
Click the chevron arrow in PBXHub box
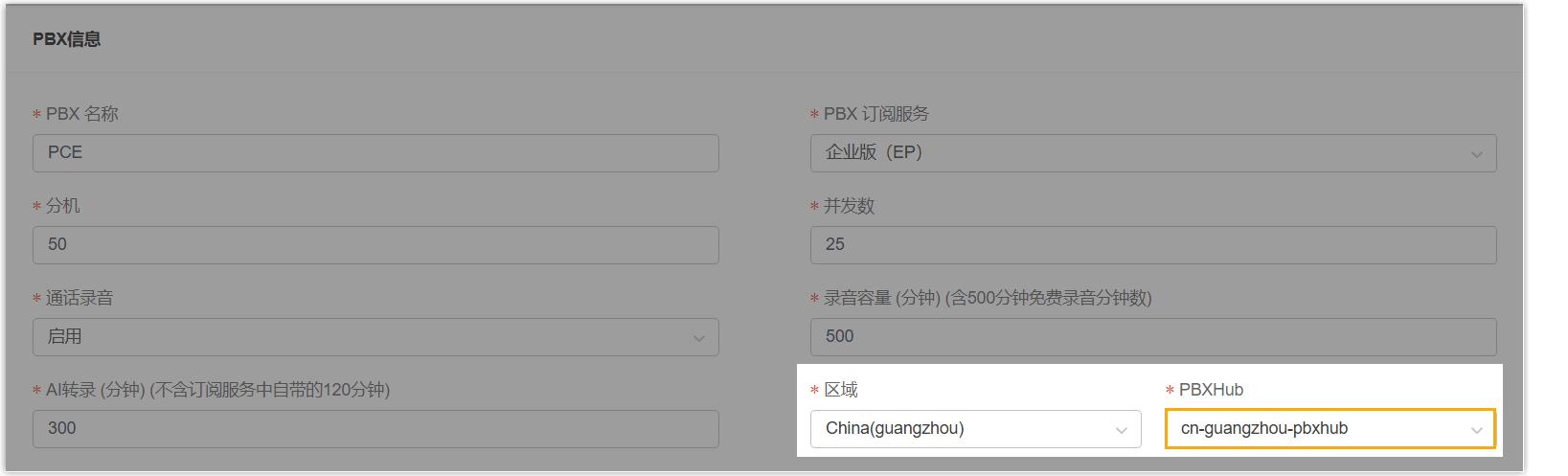click(1476, 430)
